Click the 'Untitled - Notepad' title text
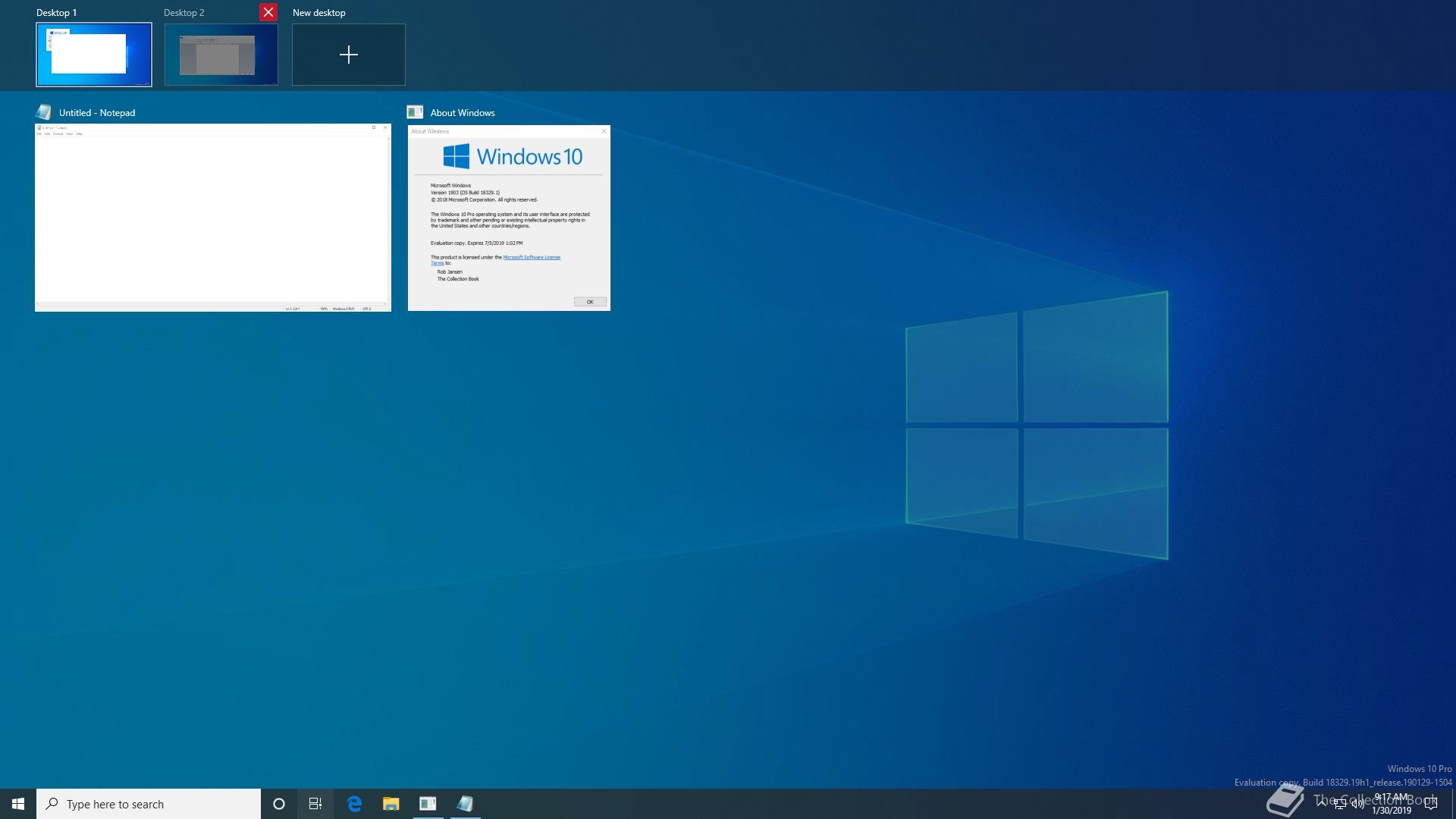The height and width of the screenshot is (819, 1456). [x=97, y=113]
